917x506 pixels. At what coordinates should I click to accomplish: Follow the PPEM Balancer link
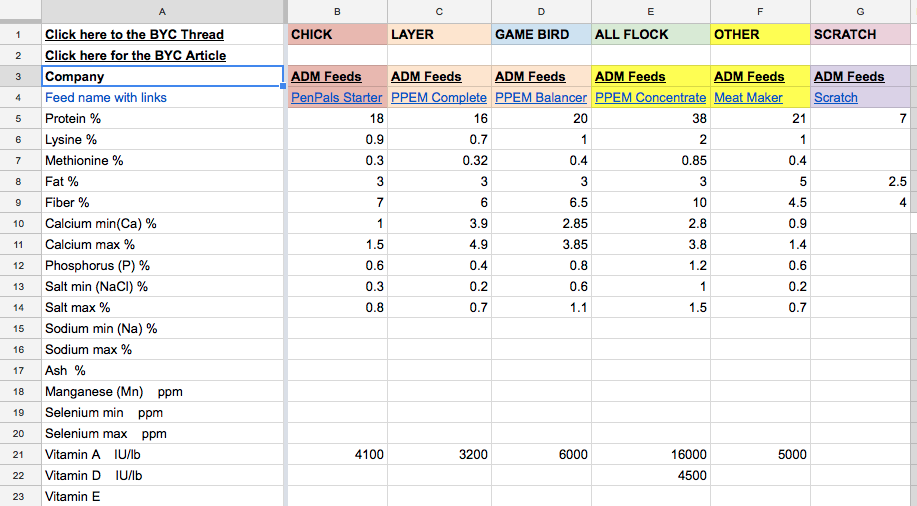540,97
